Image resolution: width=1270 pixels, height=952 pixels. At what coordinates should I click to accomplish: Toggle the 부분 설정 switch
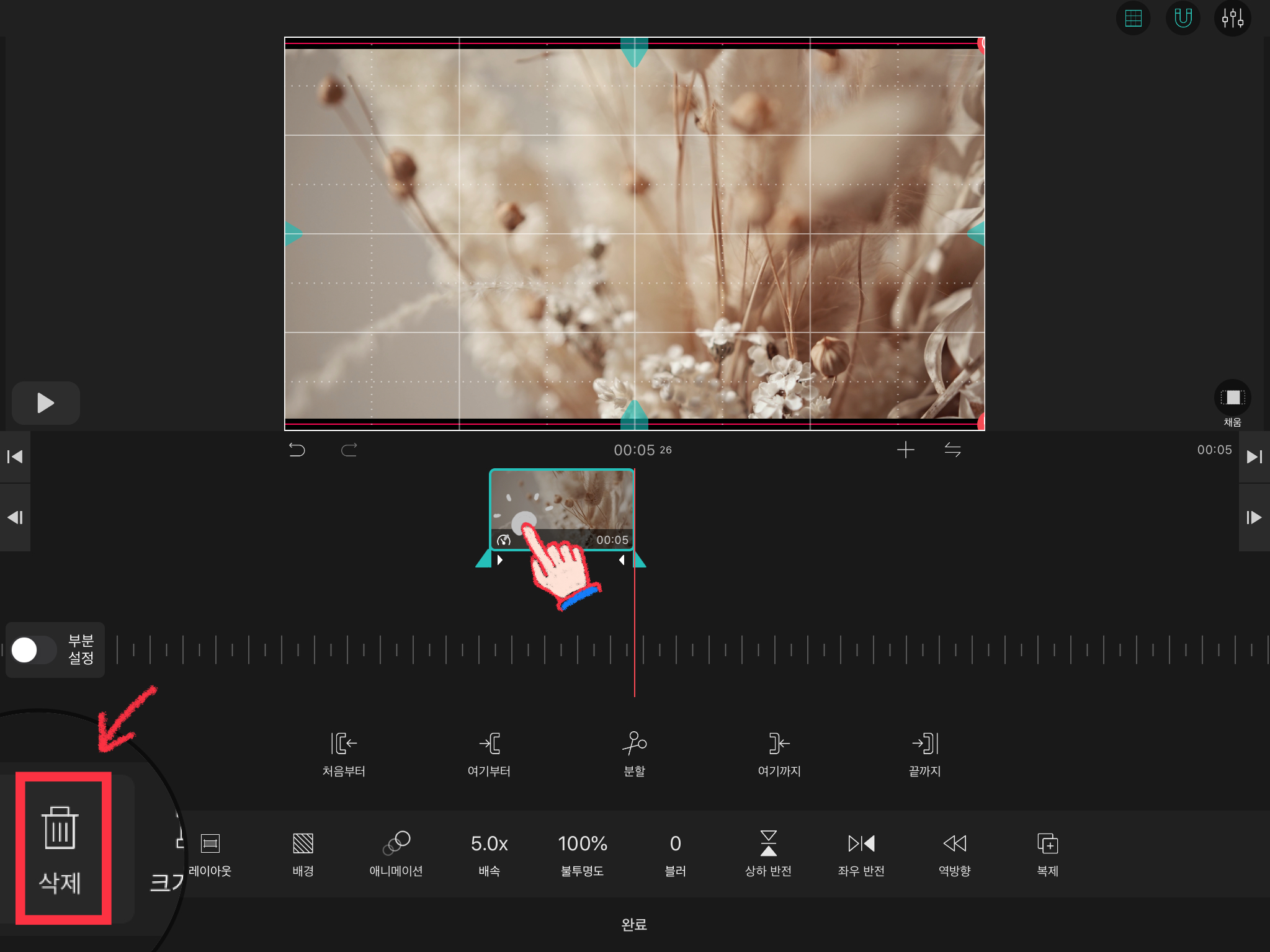(34, 650)
